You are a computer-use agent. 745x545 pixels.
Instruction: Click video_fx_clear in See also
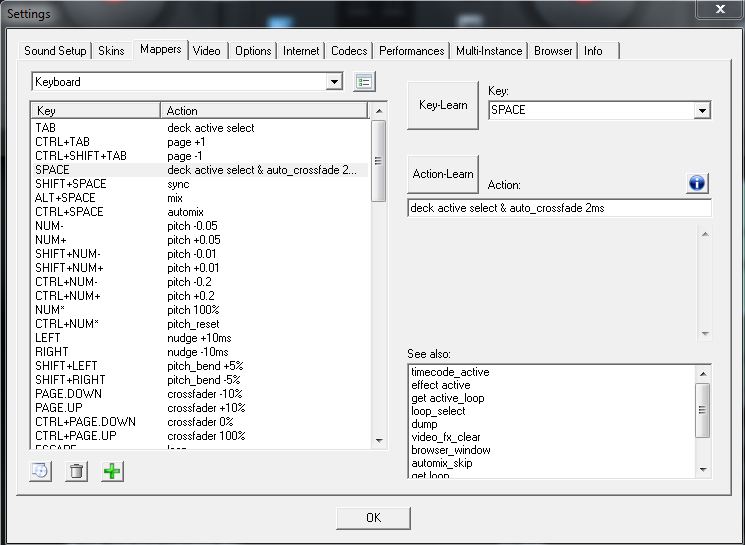coord(446,437)
